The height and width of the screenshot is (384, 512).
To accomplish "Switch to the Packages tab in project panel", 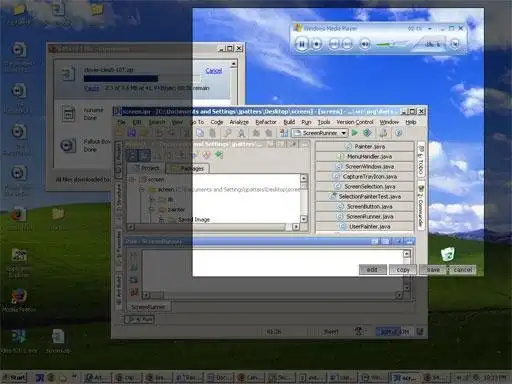I will tap(188, 168).
